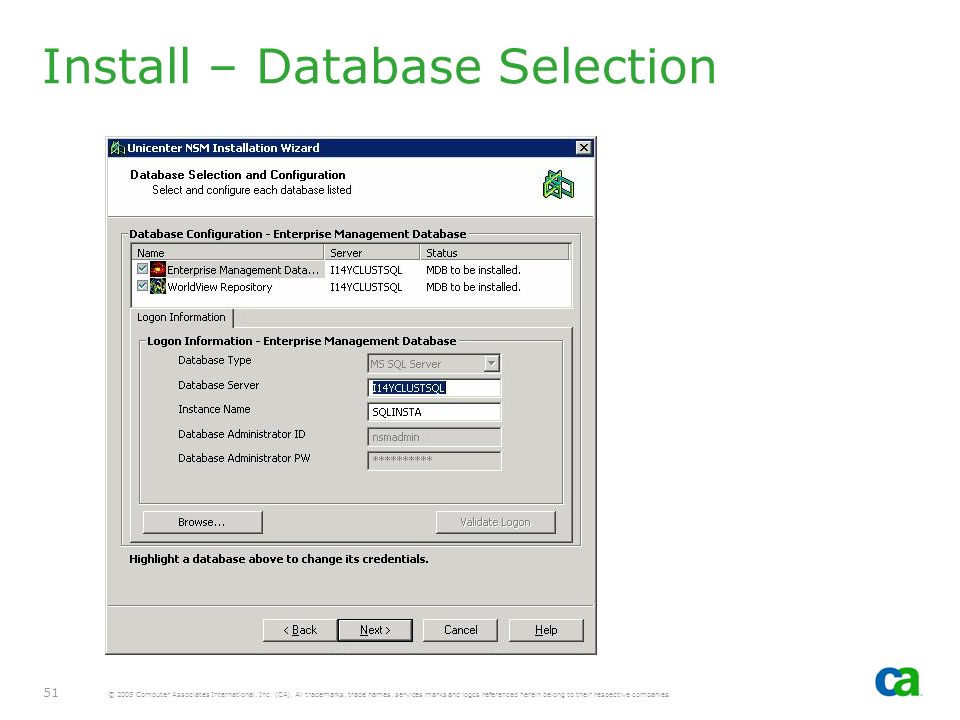Click the Enterprise Management Database row icon
Viewport: 960px width, 720px height.
(158, 269)
